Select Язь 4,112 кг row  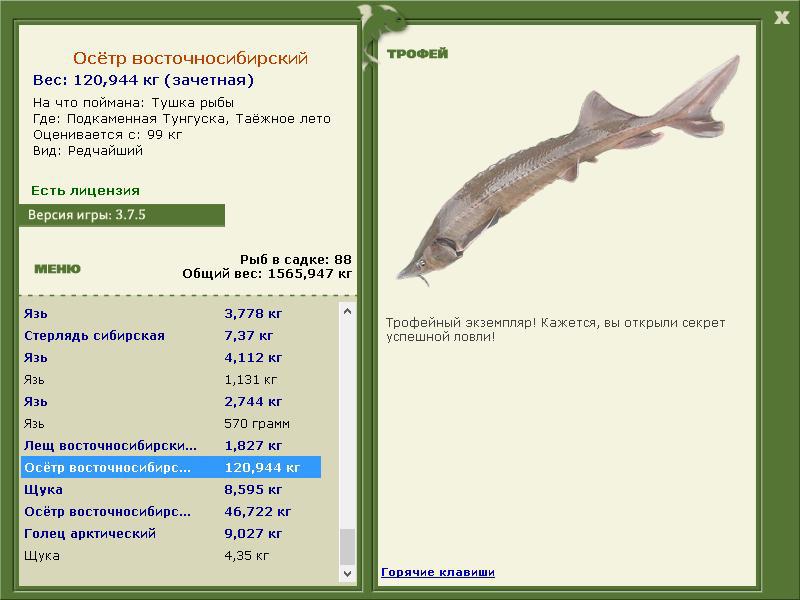pyautogui.click(x=171, y=357)
